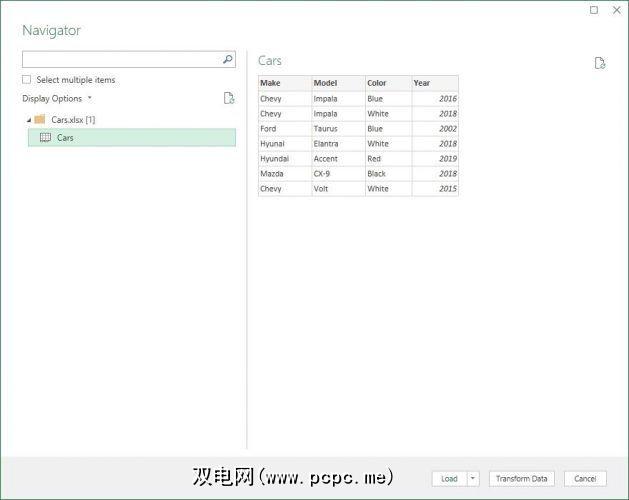Close the Navigator dialog
The width and height of the screenshot is (629, 500).
pyautogui.click(x=617, y=10)
